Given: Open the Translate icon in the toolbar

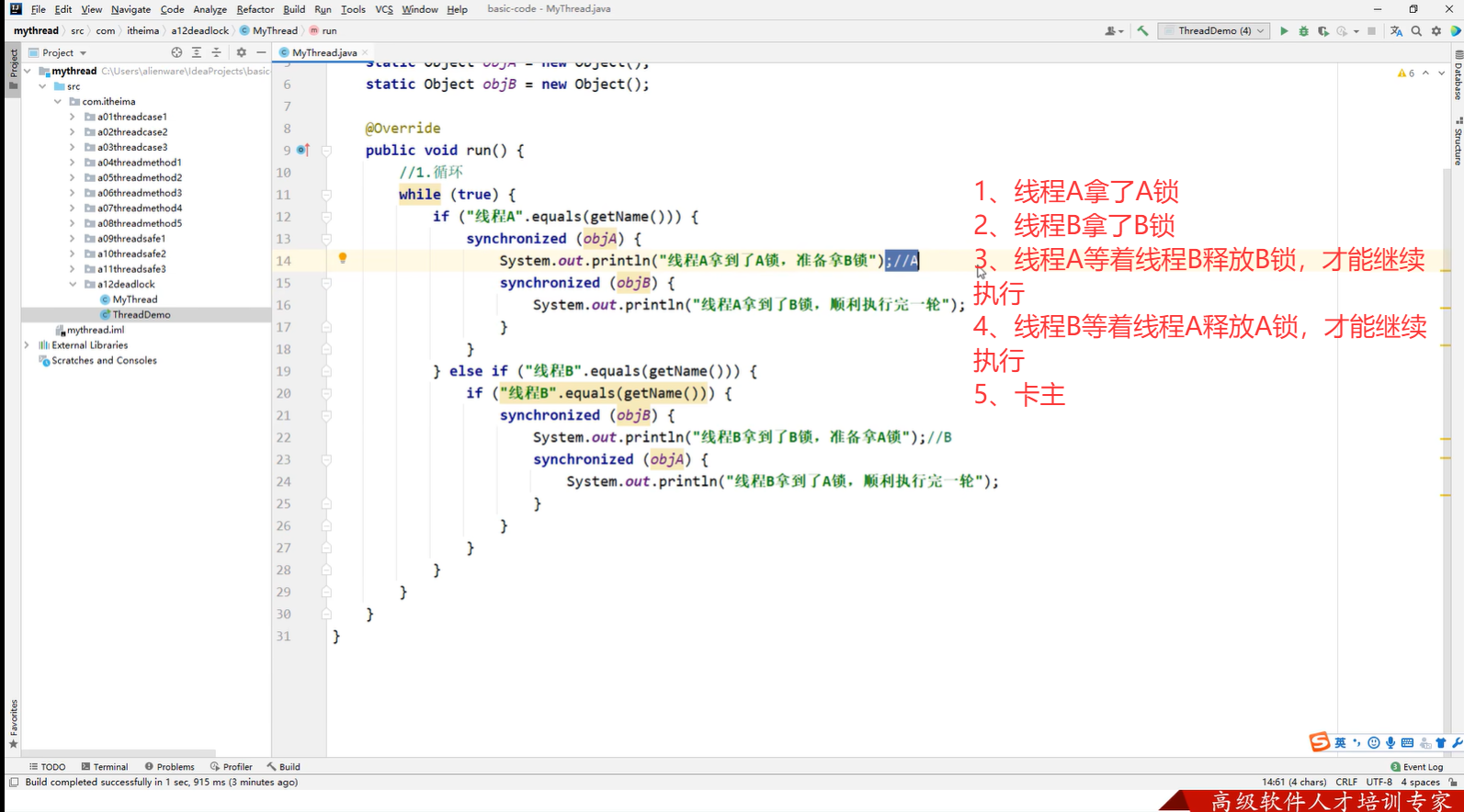Looking at the screenshot, I should click(1396, 31).
